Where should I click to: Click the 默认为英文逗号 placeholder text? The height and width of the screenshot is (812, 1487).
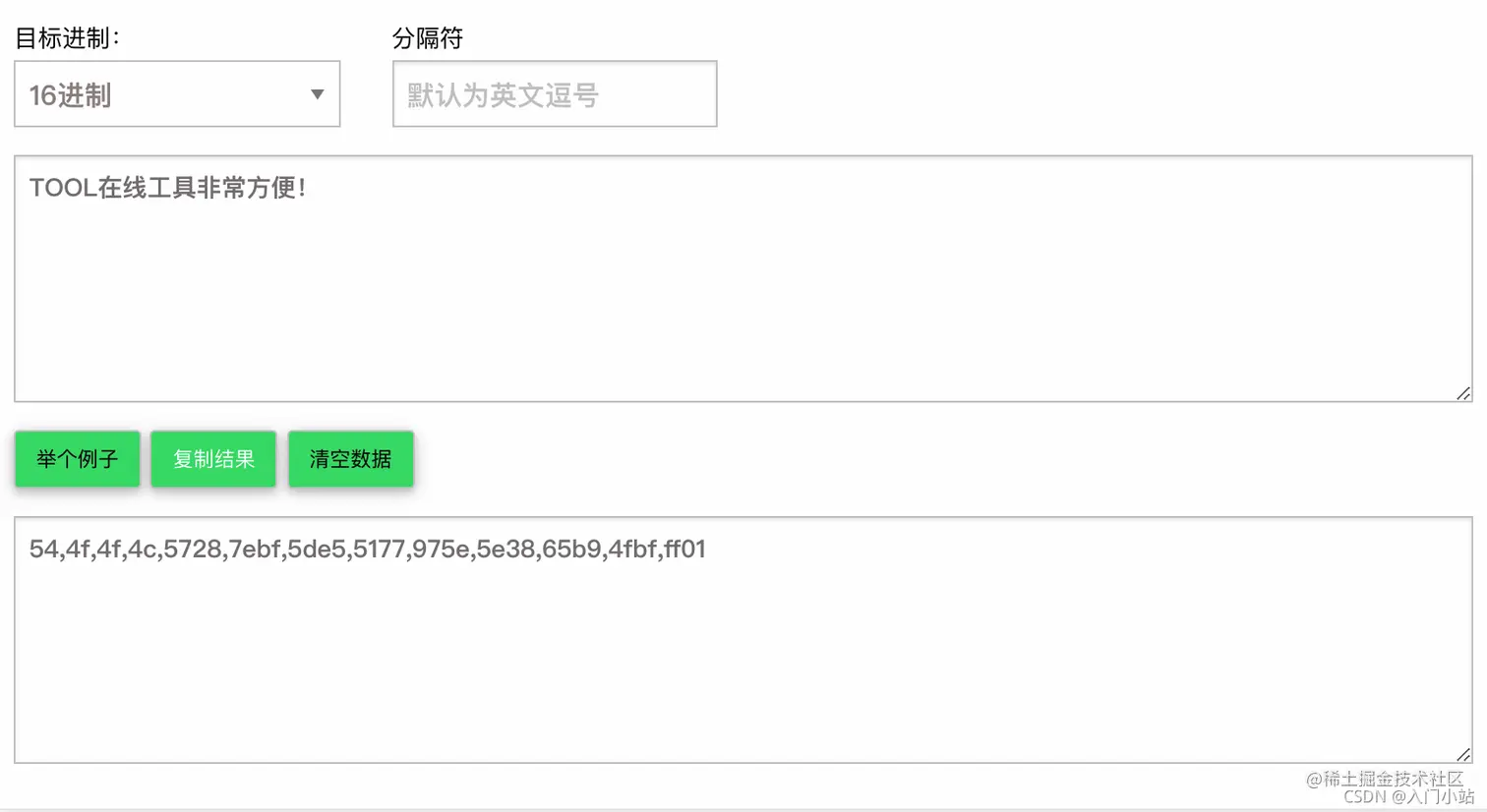(x=503, y=95)
